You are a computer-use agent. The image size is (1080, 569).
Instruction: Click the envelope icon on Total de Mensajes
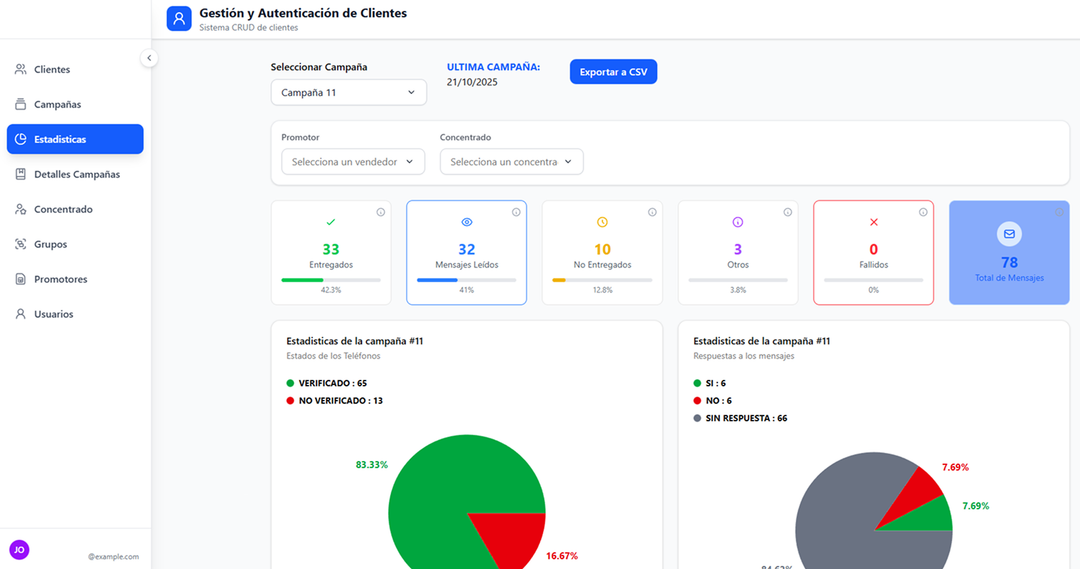pyautogui.click(x=1009, y=234)
